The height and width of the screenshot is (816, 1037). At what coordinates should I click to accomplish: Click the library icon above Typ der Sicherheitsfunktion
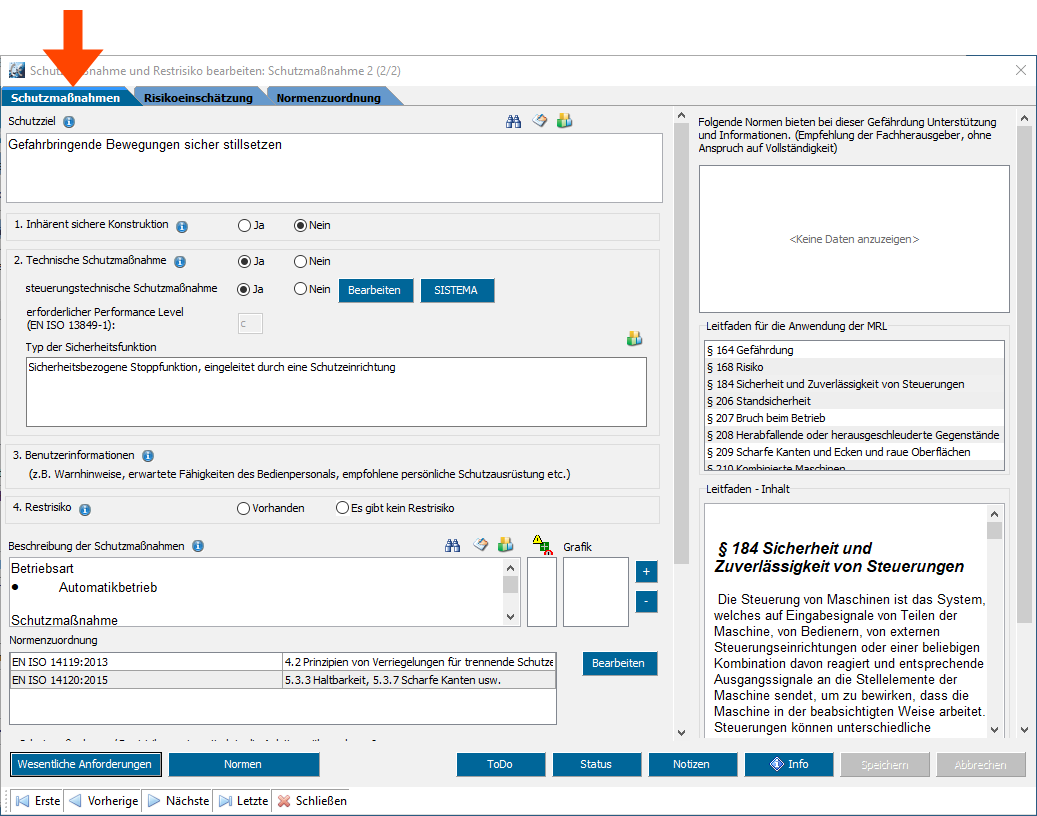click(x=634, y=339)
